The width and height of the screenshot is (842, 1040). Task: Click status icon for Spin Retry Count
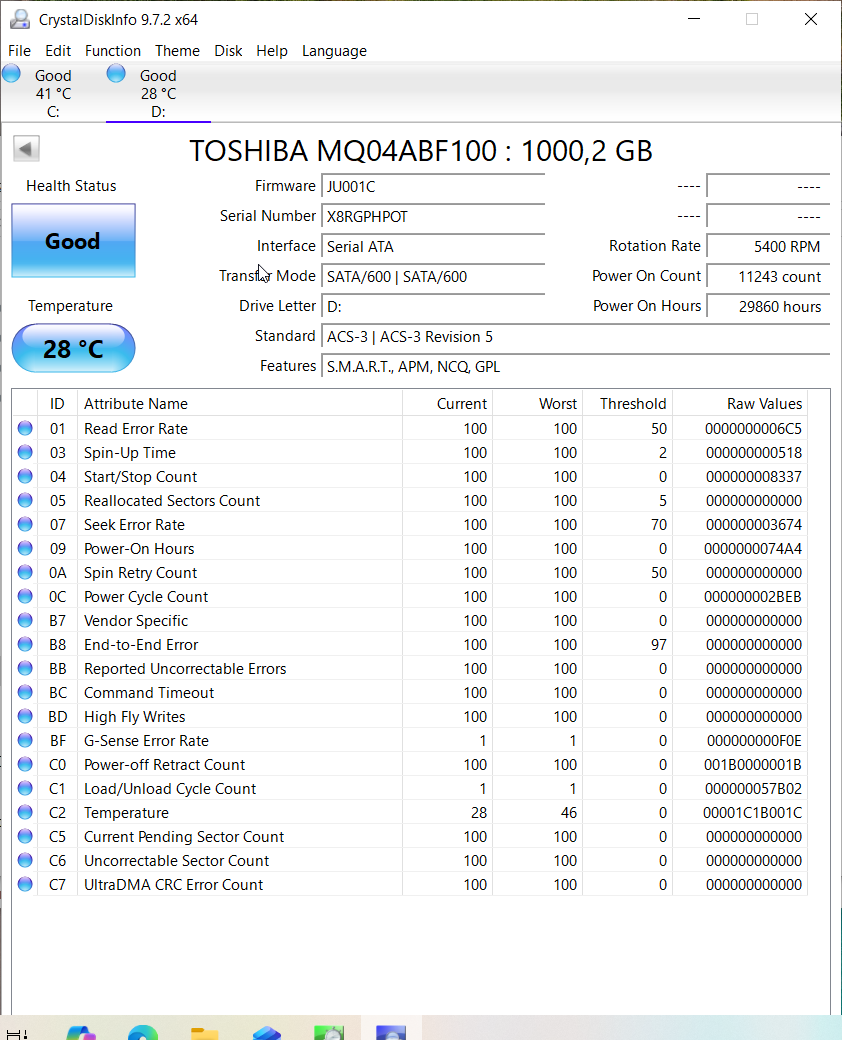click(25, 572)
